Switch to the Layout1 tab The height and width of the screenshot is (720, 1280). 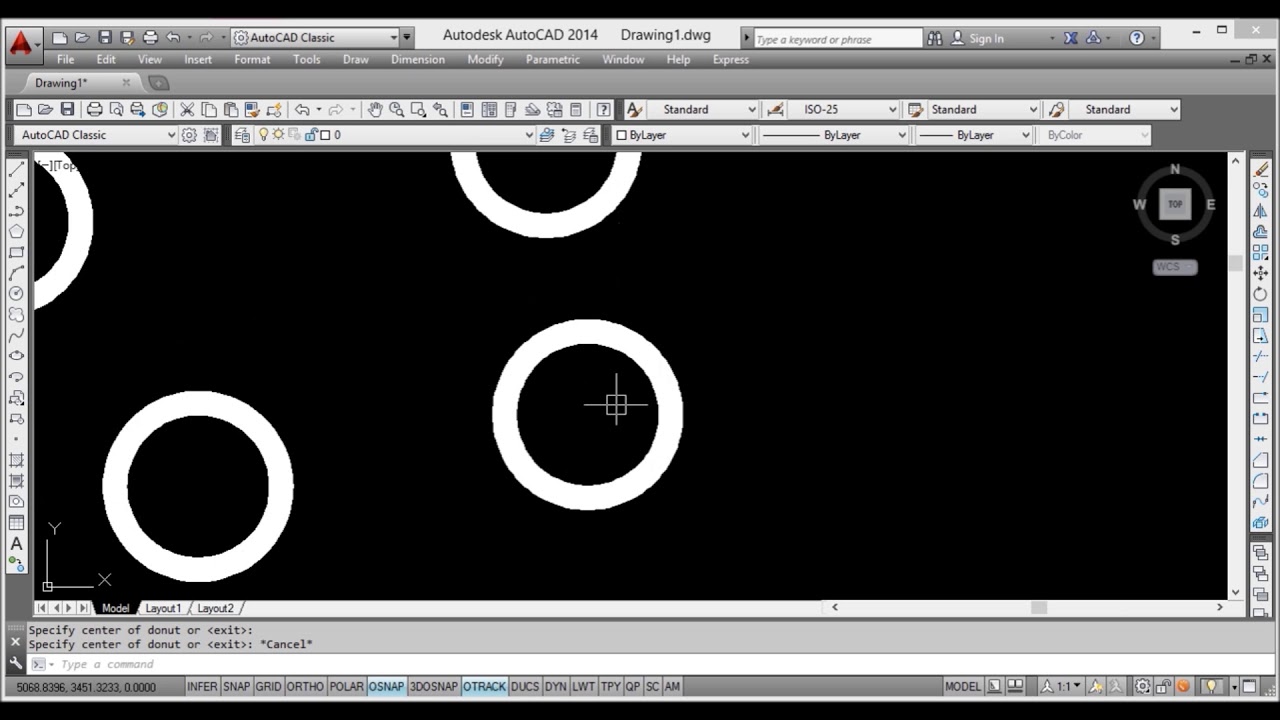(x=163, y=608)
